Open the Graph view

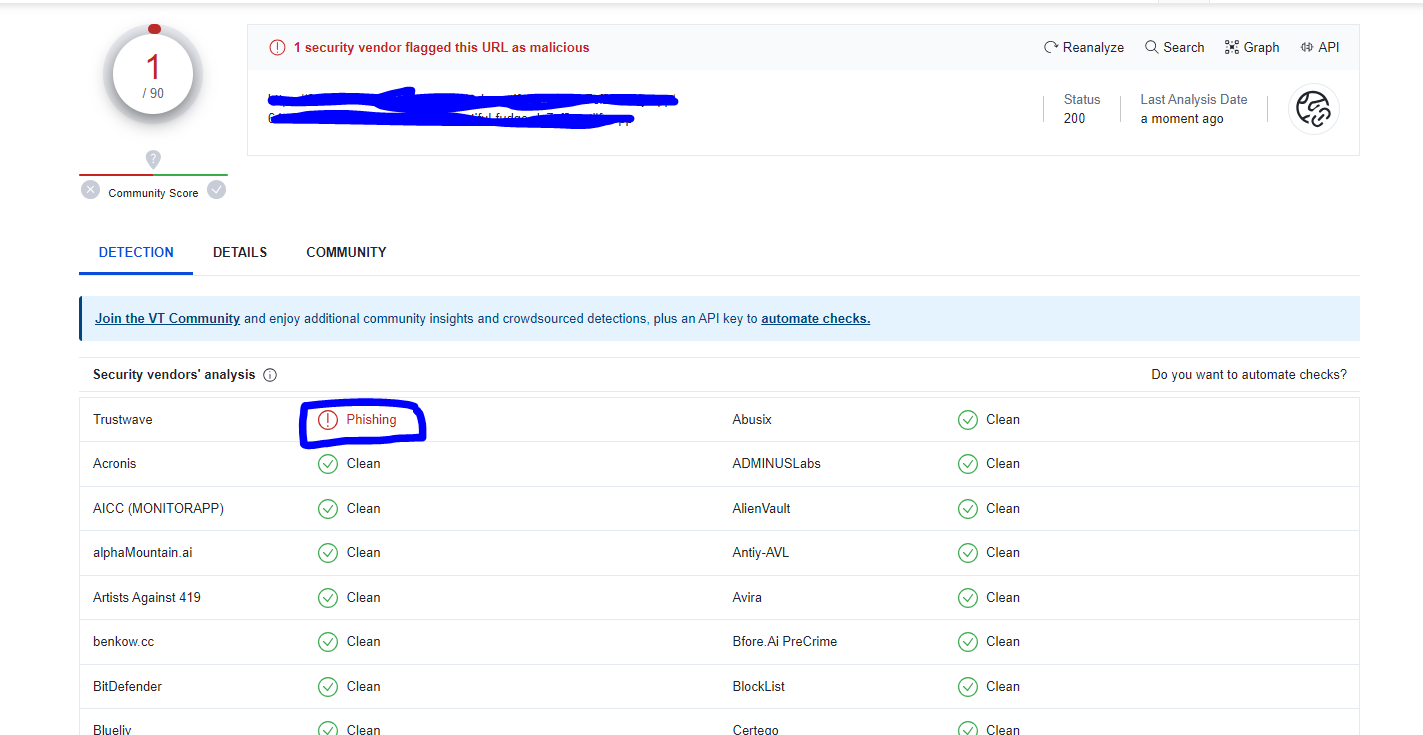click(x=1252, y=47)
